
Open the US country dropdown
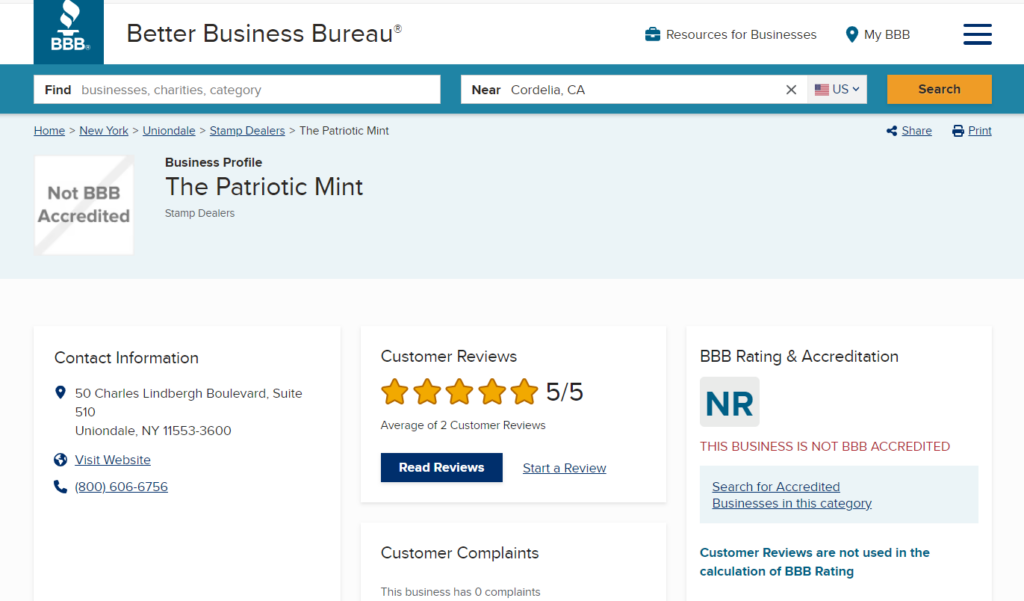[x=837, y=89]
